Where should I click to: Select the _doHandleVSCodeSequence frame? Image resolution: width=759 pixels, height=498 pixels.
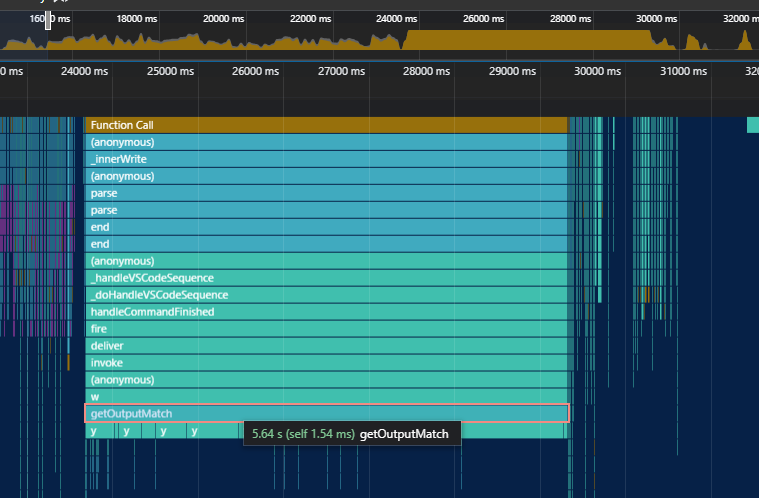(x=326, y=295)
